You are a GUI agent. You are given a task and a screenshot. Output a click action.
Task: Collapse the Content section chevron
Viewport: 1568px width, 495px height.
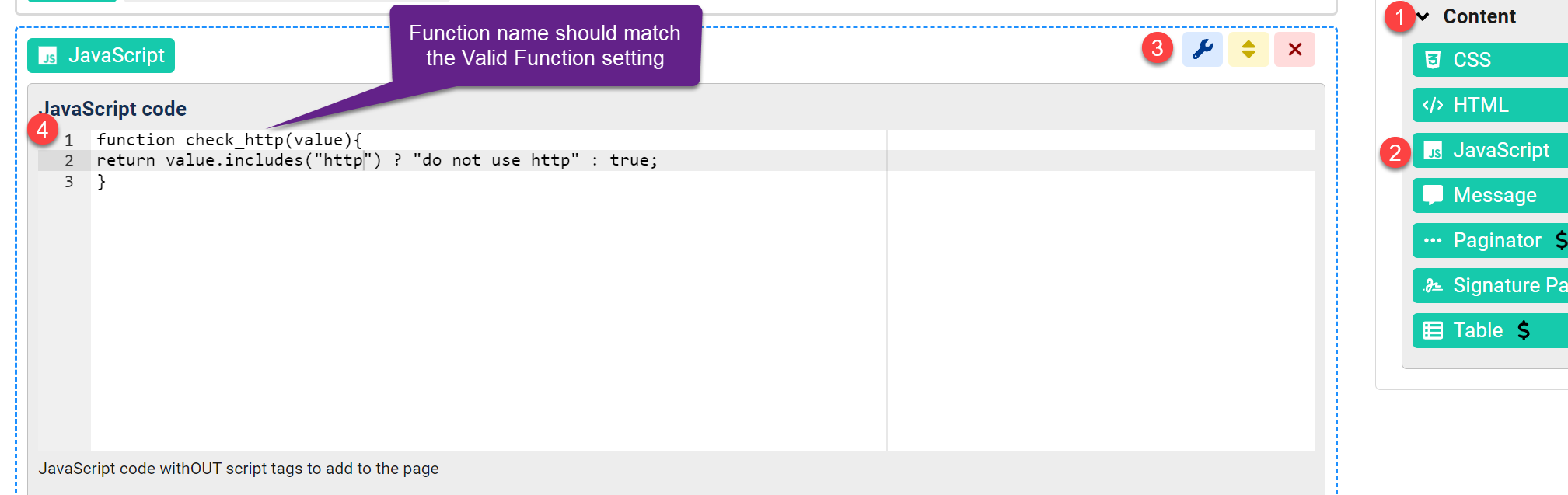[x=1423, y=16]
